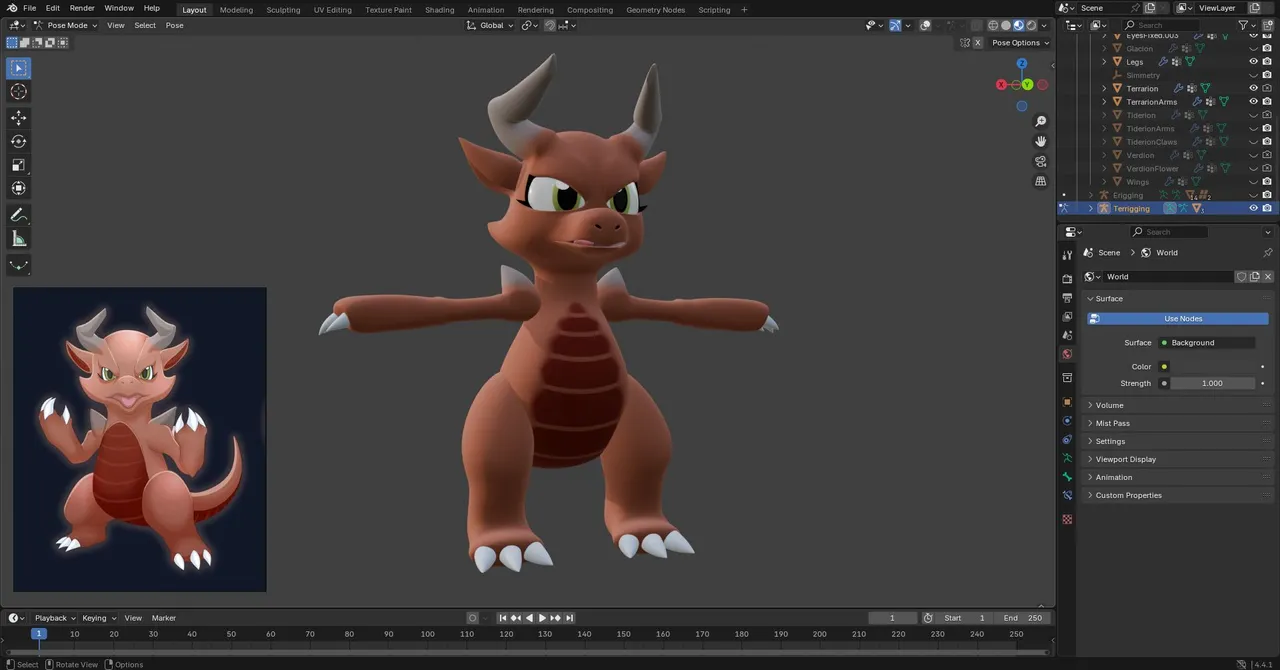
Task: Open the Bone properties tab
Action: [x=1067, y=476]
